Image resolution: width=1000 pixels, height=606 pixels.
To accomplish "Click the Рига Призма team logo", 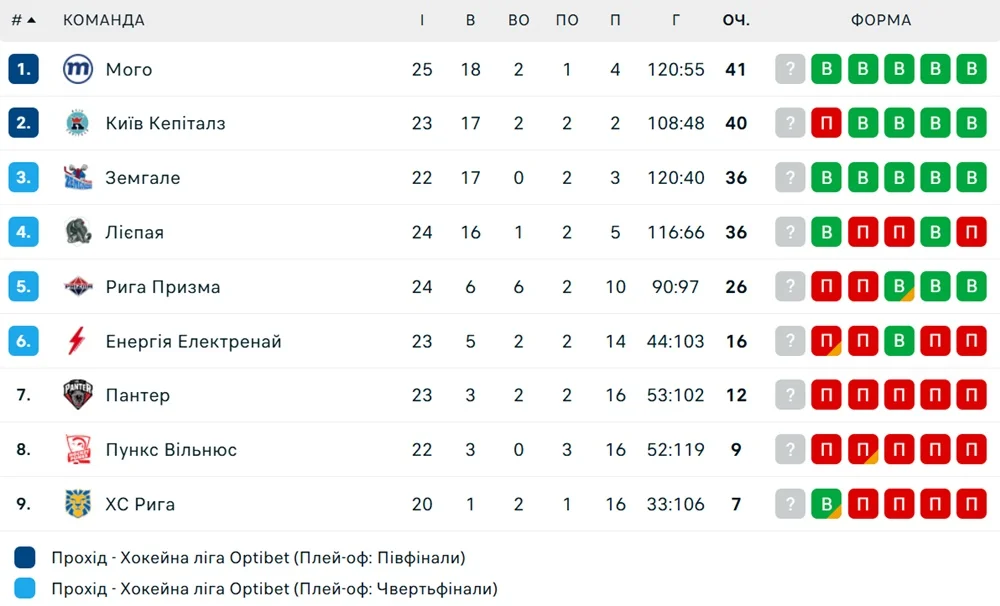I will pos(77,286).
